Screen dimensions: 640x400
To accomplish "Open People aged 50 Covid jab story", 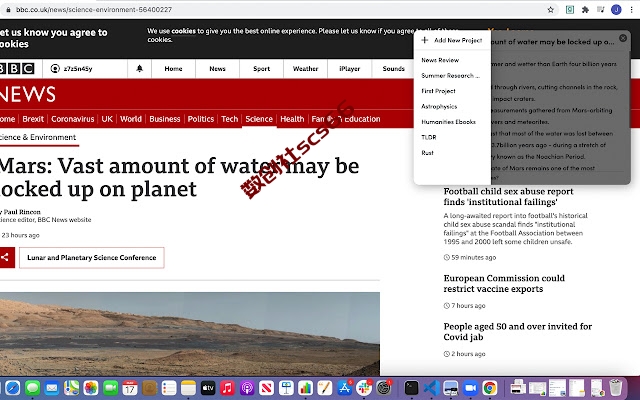I will click(x=518, y=332).
